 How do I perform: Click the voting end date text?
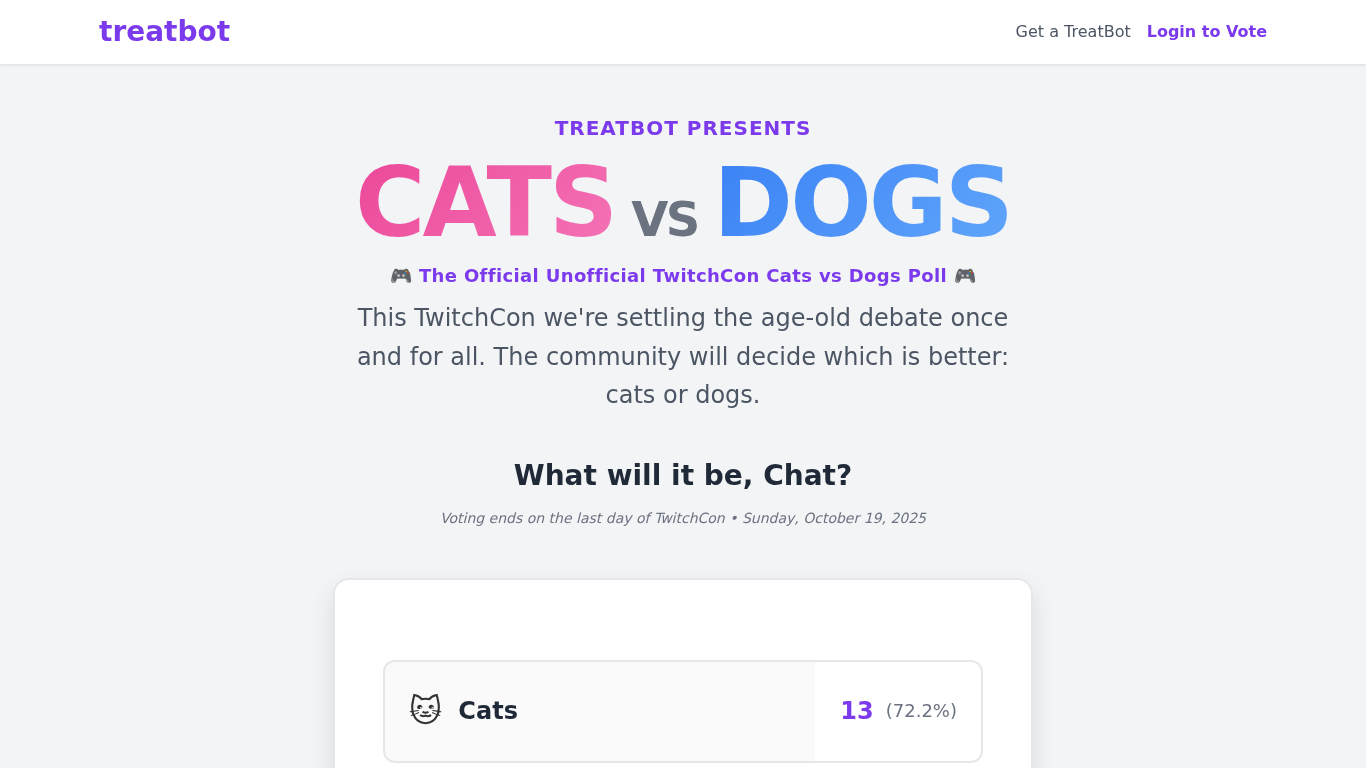(x=683, y=518)
